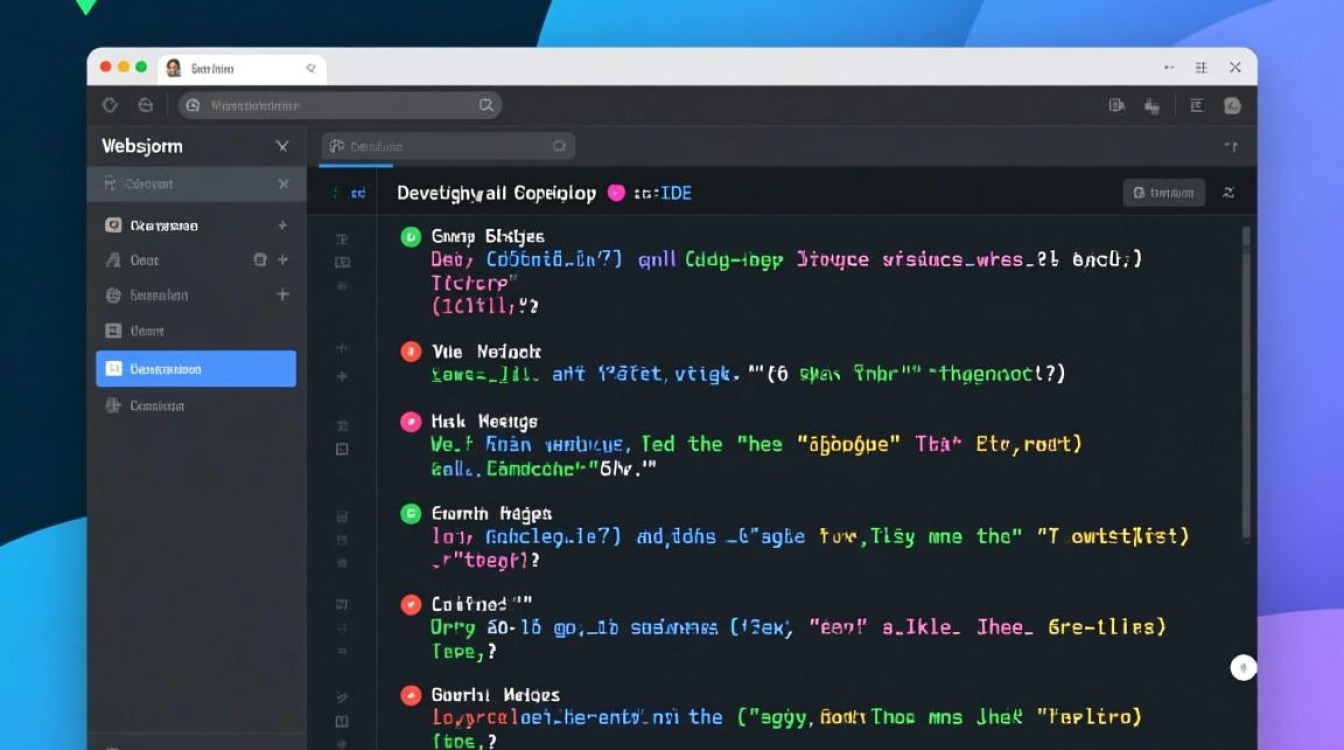
Task: Click the red circle marker beside Vile Nelnock
Action: click(x=411, y=351)
